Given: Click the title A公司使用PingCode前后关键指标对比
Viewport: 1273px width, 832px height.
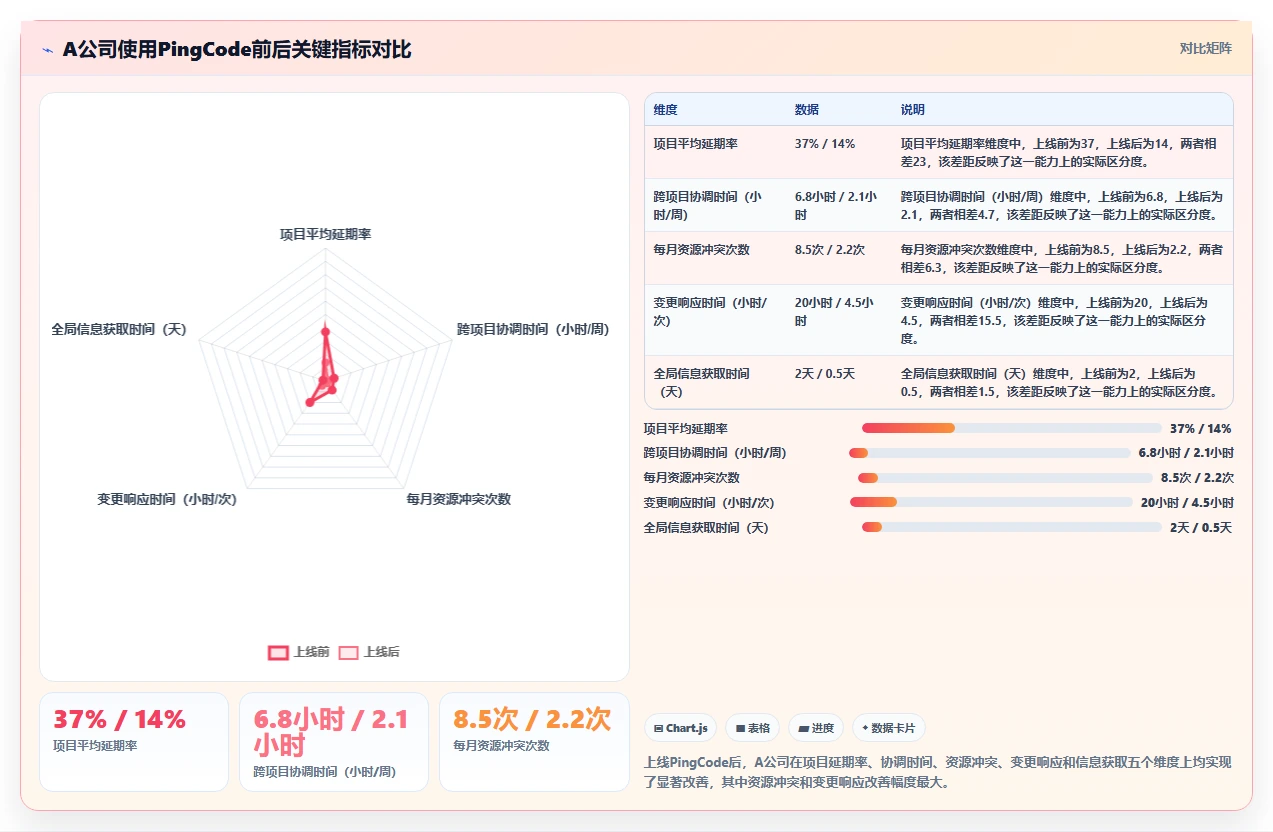Looking at the screenshot, I should [237, 49].
